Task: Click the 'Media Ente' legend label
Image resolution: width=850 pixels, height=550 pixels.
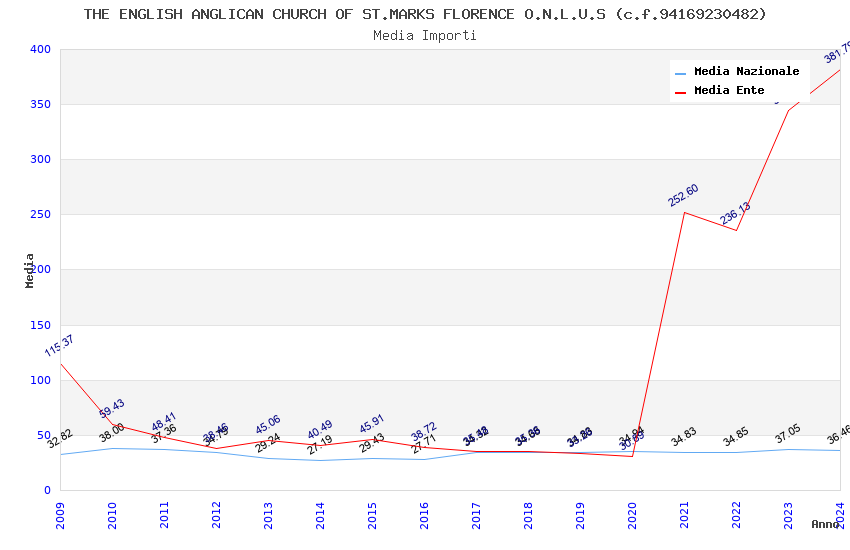Action: [x=729, y=90]
